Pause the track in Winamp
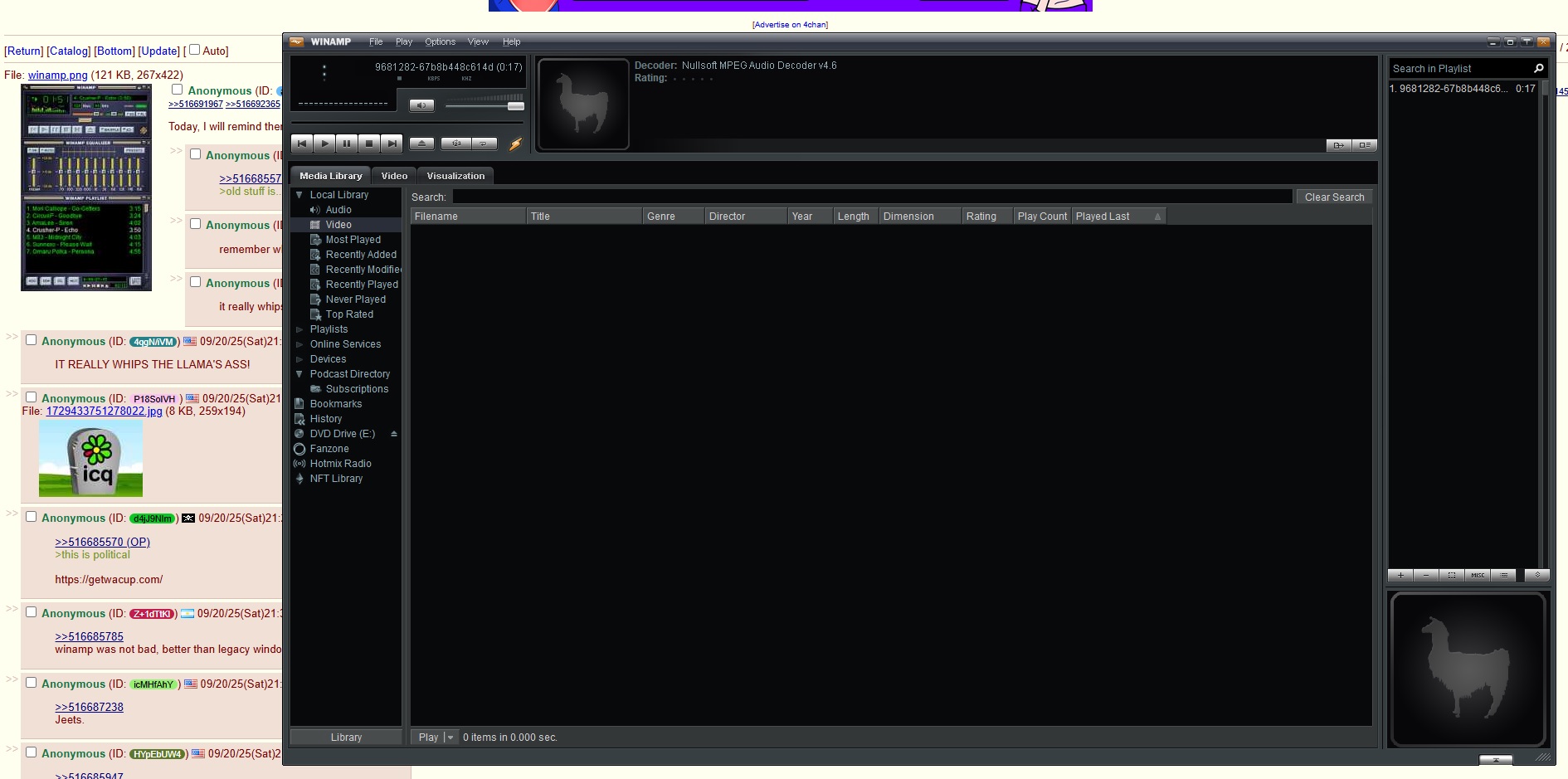 [x=347, y=144]
